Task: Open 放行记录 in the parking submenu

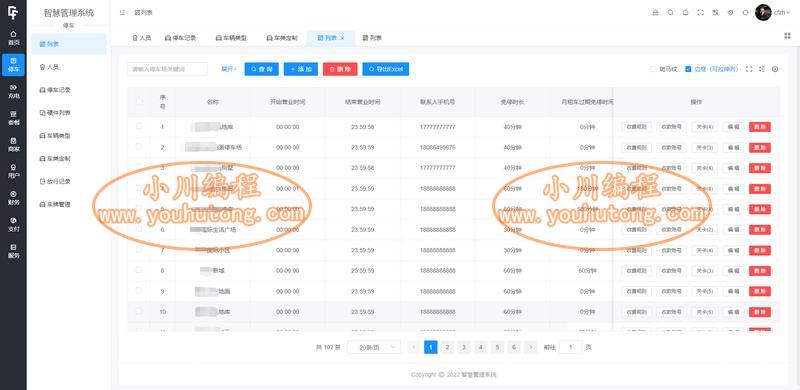Action: 68,181
